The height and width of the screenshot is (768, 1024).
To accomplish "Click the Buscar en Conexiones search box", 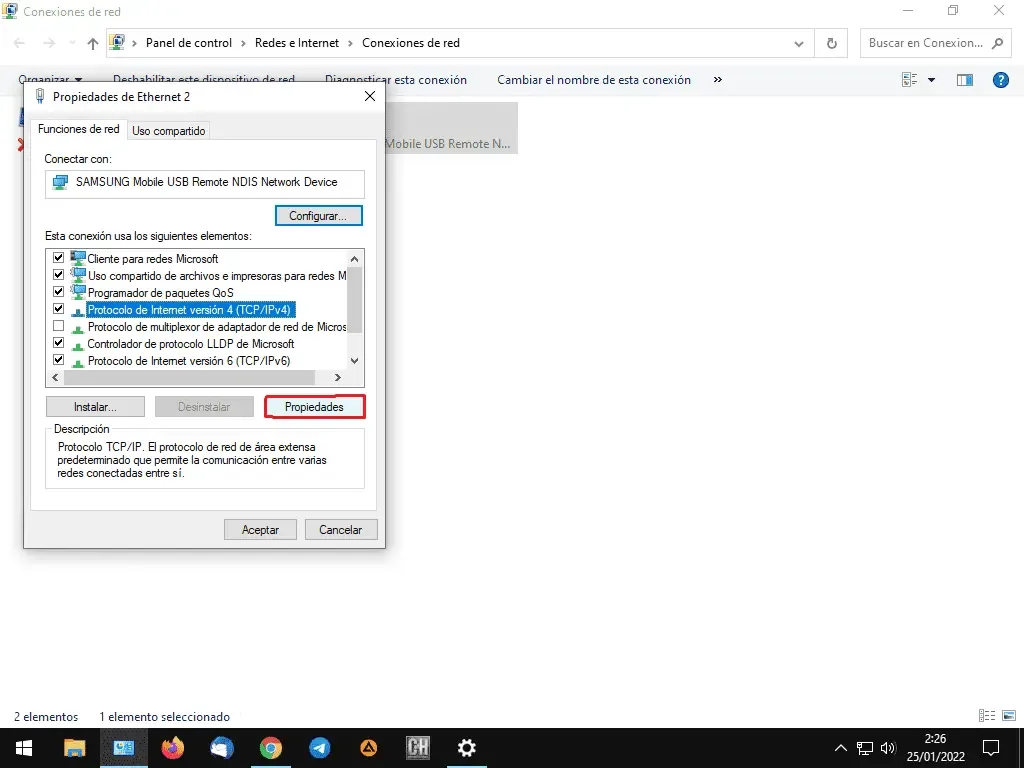I will coord(935,43).
